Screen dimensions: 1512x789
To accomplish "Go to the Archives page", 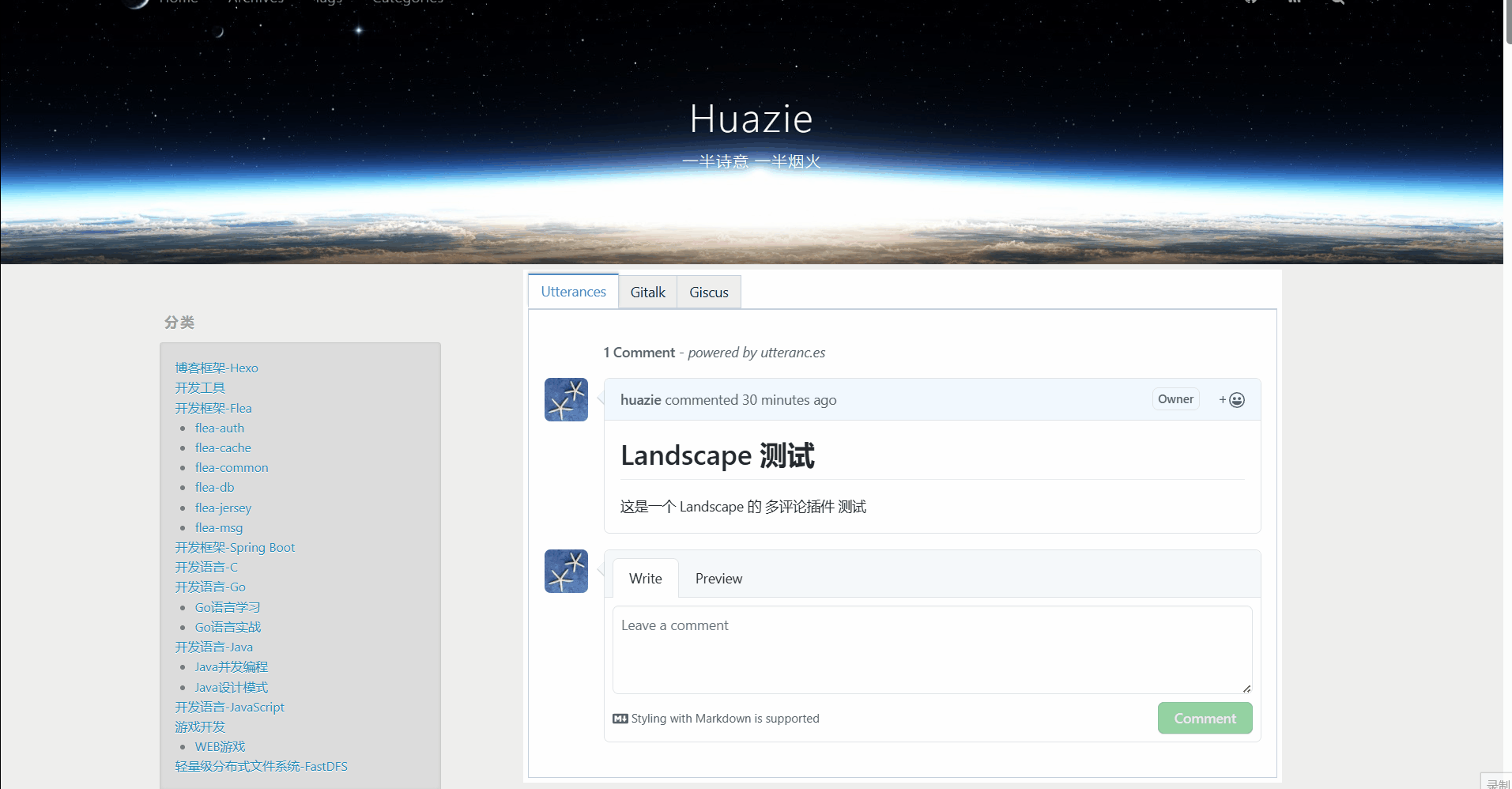I will click(x=256, y=2).
